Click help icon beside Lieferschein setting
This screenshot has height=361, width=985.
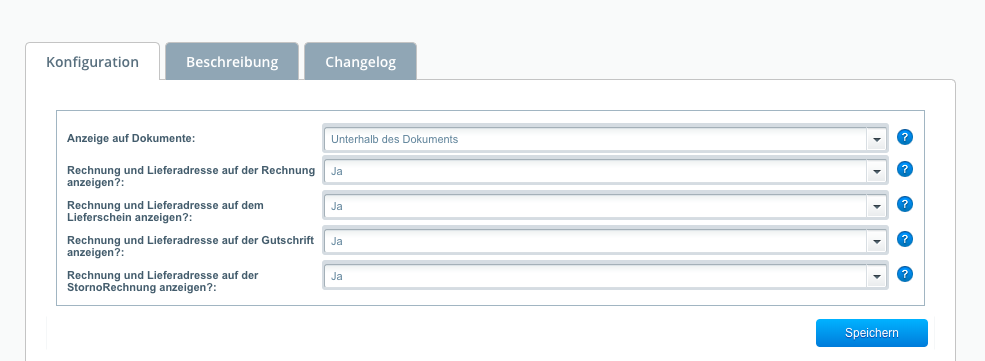point(905,204)
